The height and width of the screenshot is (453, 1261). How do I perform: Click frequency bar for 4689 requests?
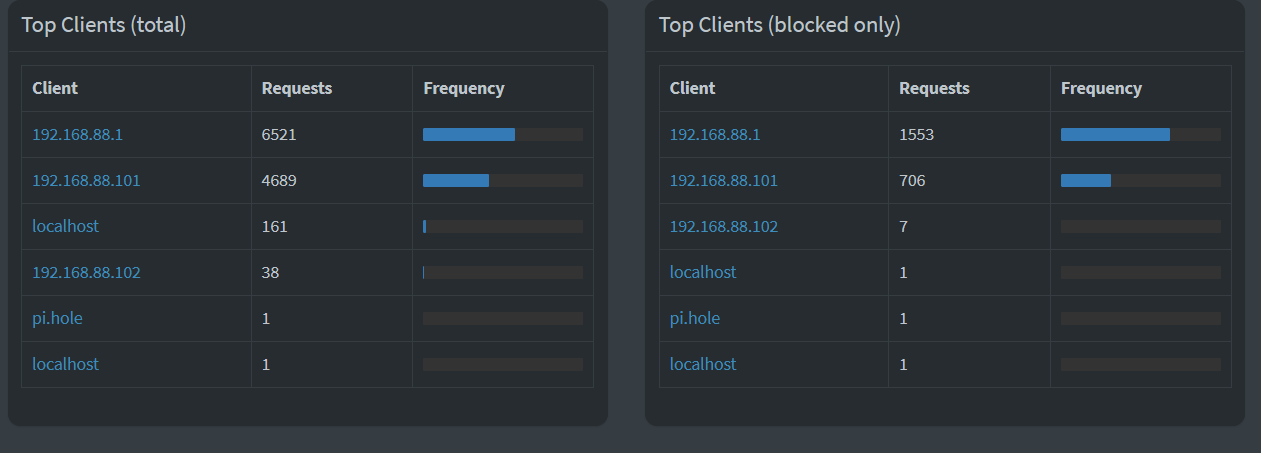click(x=503, y=180)
